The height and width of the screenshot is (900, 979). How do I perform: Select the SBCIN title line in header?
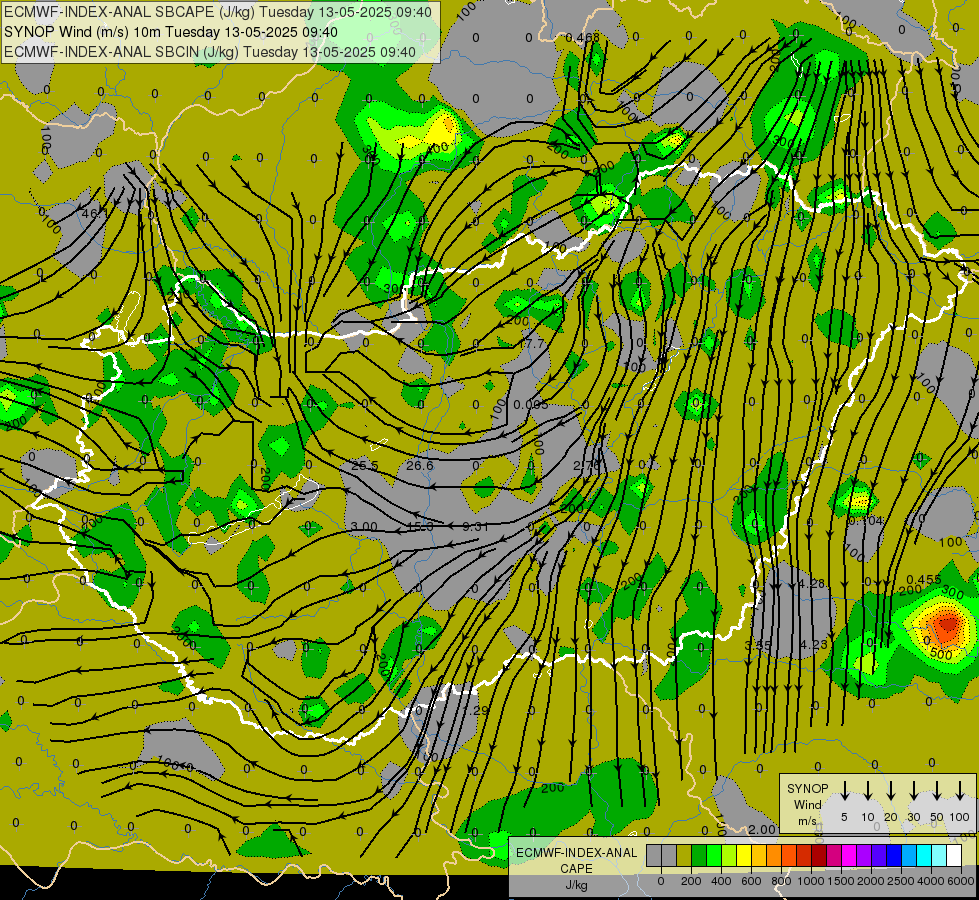(210, 52)
